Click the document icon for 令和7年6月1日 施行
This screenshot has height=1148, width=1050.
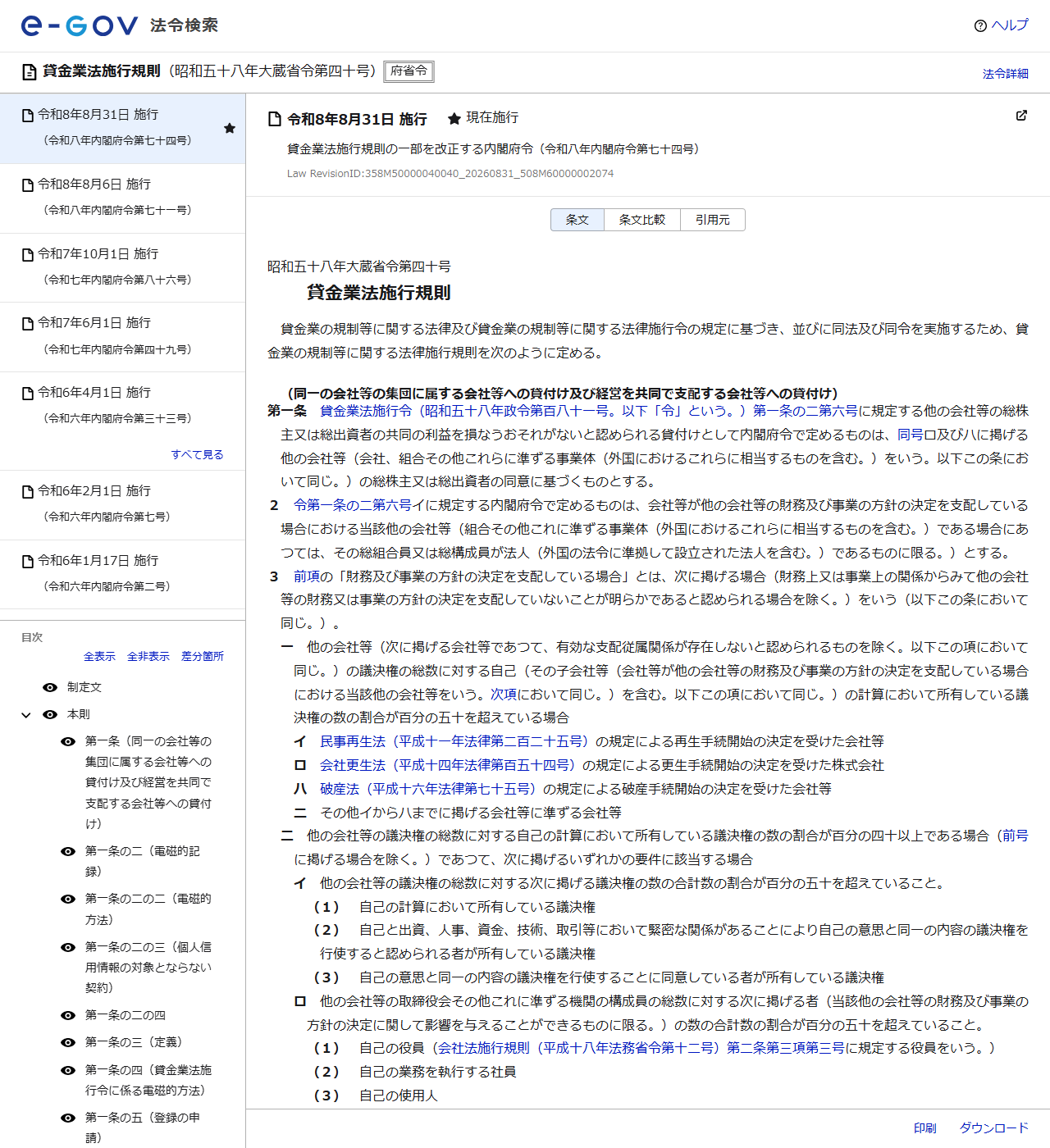tap(28, 324)
